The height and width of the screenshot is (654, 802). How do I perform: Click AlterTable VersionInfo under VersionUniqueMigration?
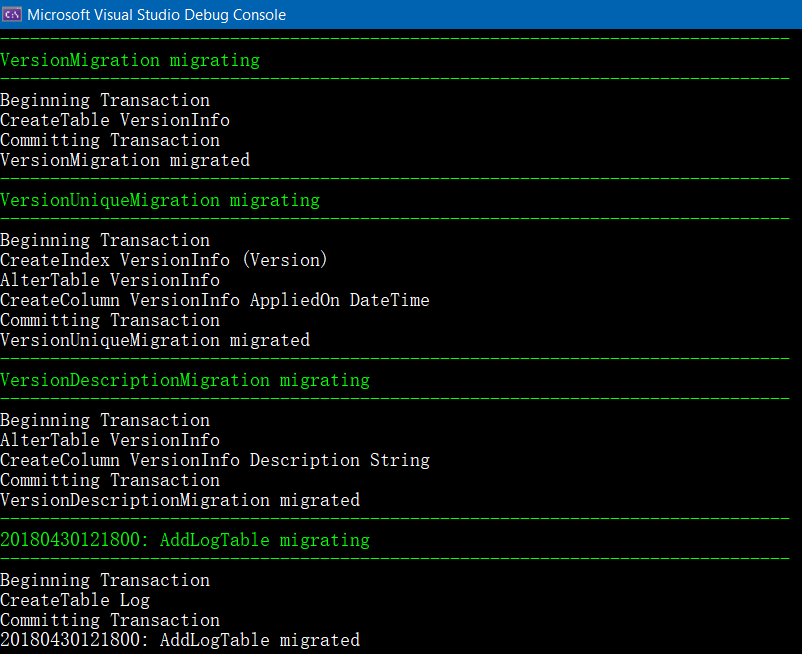[110, 280]
